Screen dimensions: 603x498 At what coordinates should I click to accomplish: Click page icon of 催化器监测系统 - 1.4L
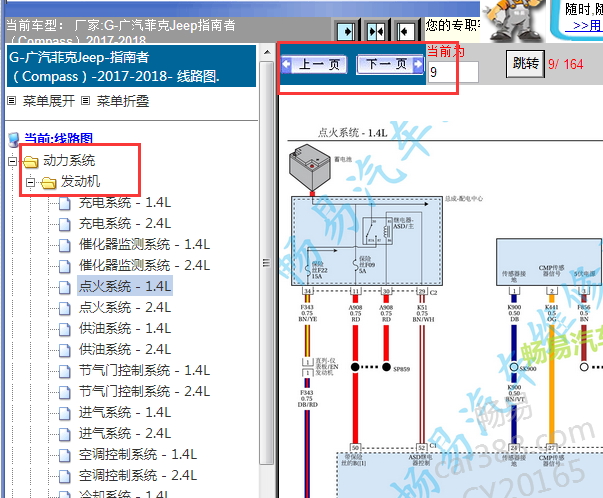(65, 245)
